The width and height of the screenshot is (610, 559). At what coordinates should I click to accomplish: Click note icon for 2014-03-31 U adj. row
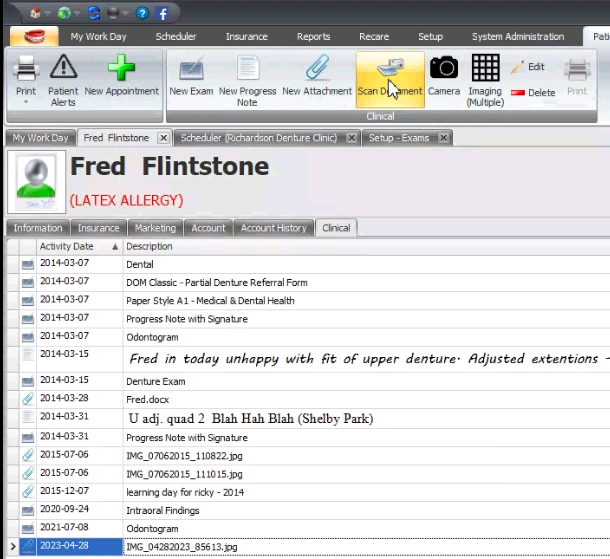pyautogui.click(x=28, y=417)
